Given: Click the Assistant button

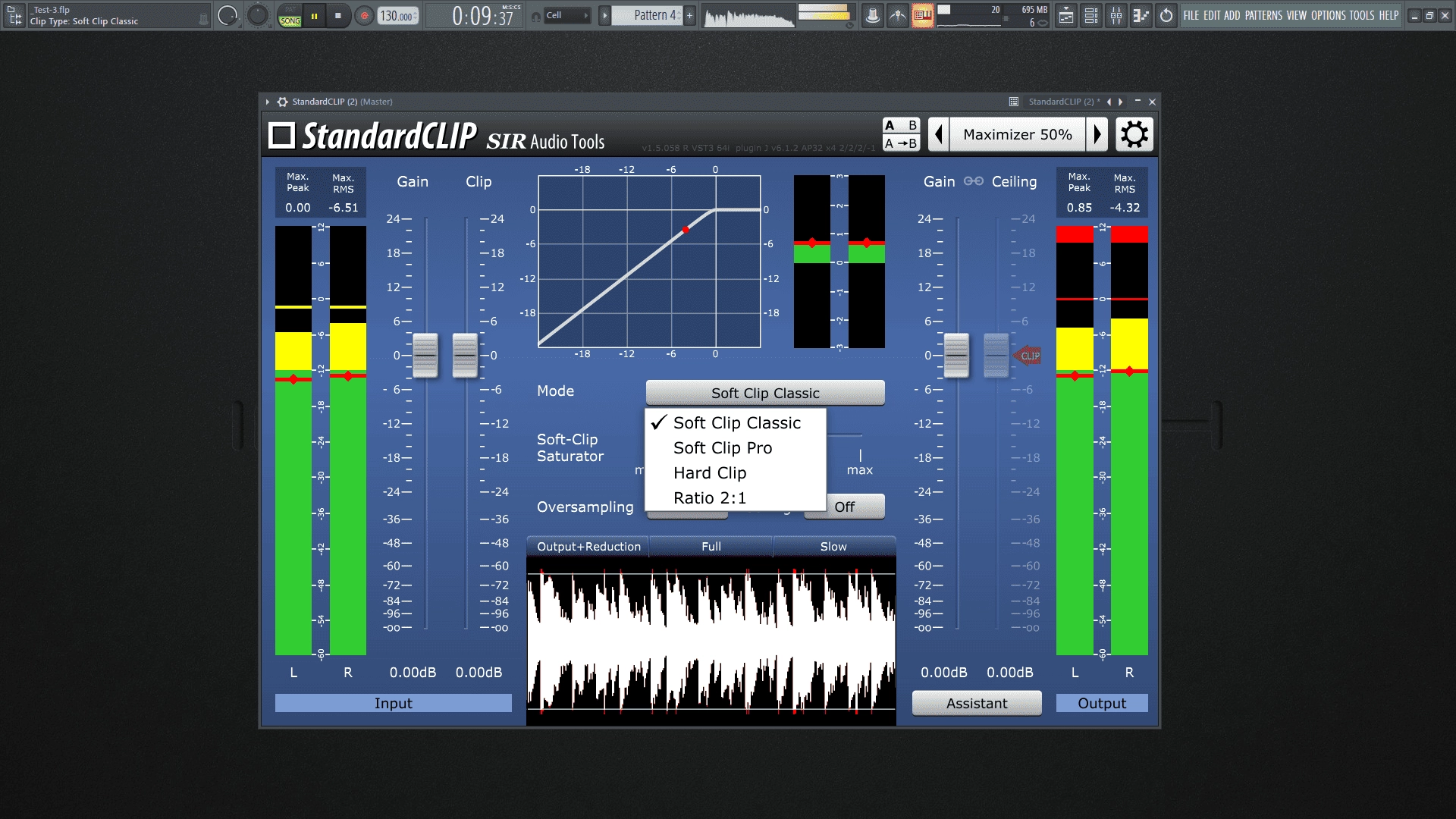Looking at the screenshot, I should point(977,703).
